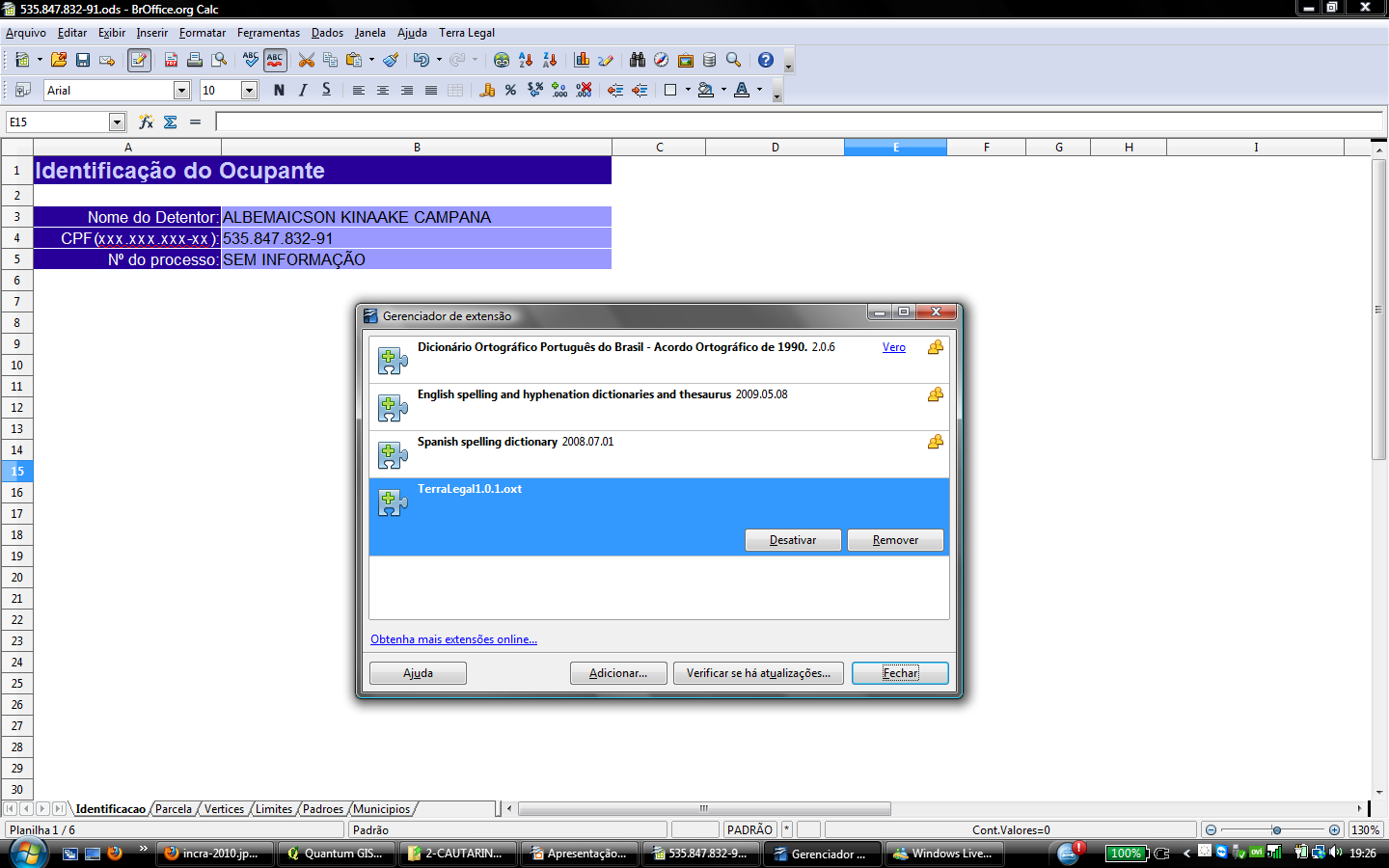Click the Adicionar... button
The image size is (1389, 868).
tap(618, 673)
